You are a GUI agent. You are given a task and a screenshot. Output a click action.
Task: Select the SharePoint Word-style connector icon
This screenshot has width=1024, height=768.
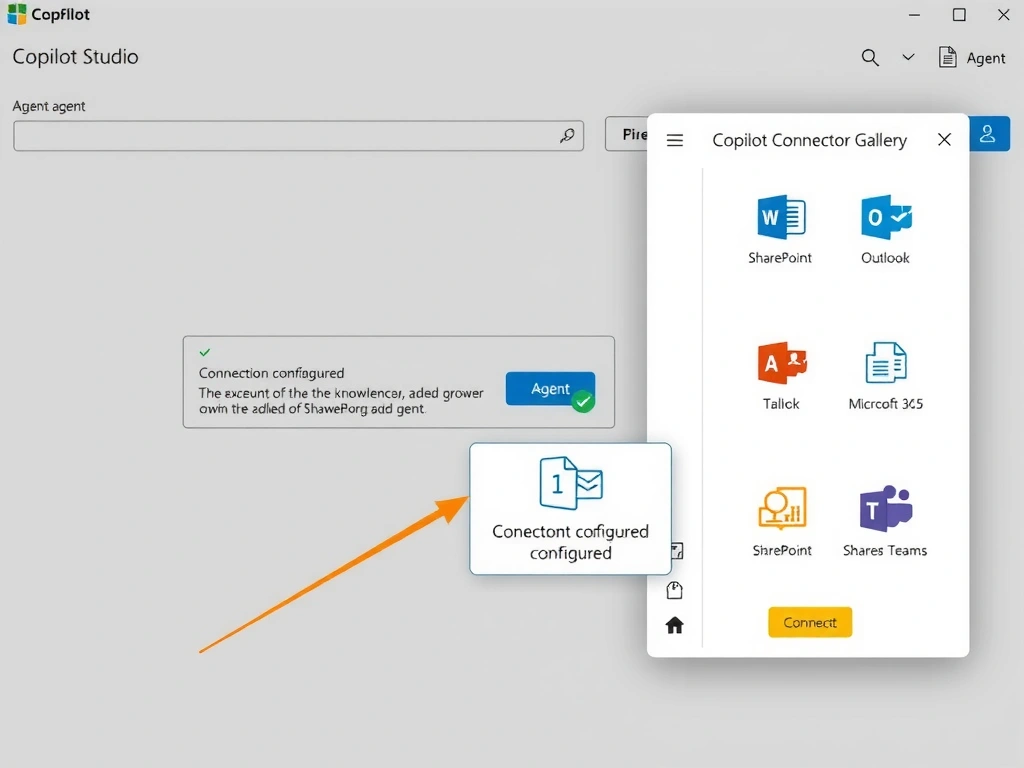click(x=780, y=217)
